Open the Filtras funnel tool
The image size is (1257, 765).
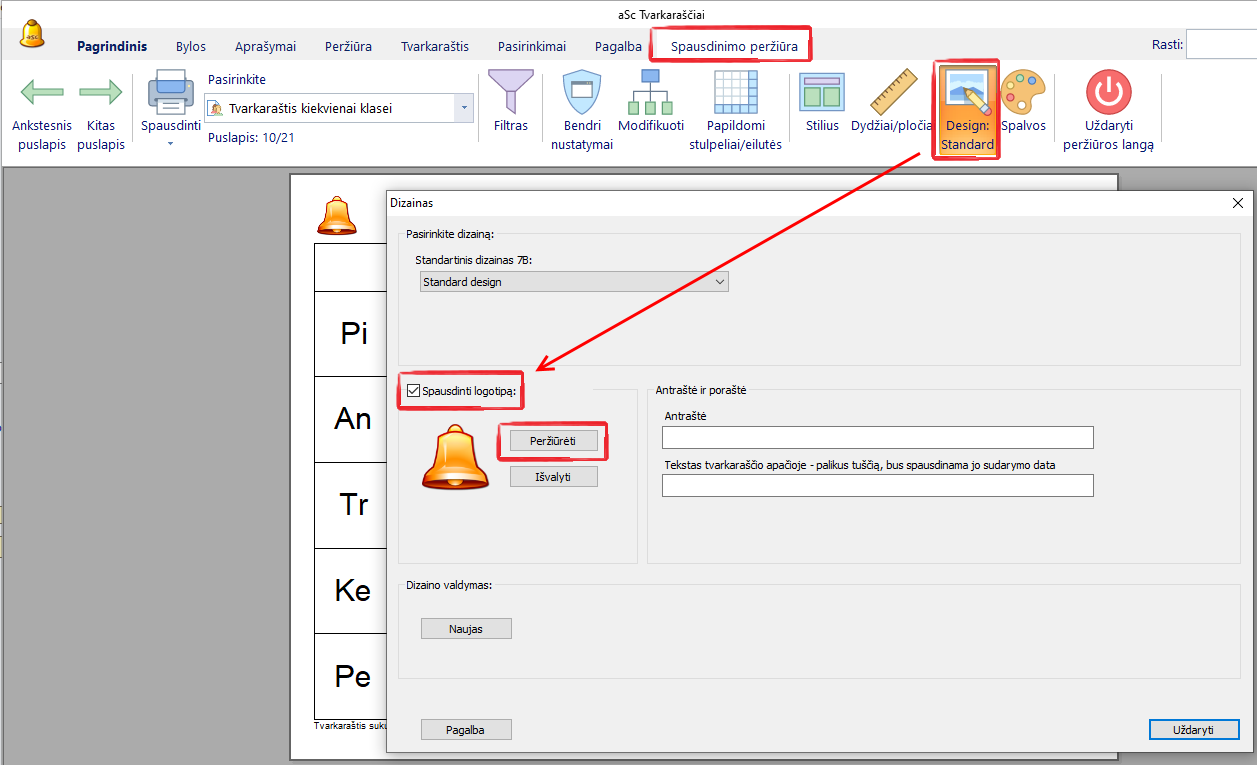[x=510, y=92]
